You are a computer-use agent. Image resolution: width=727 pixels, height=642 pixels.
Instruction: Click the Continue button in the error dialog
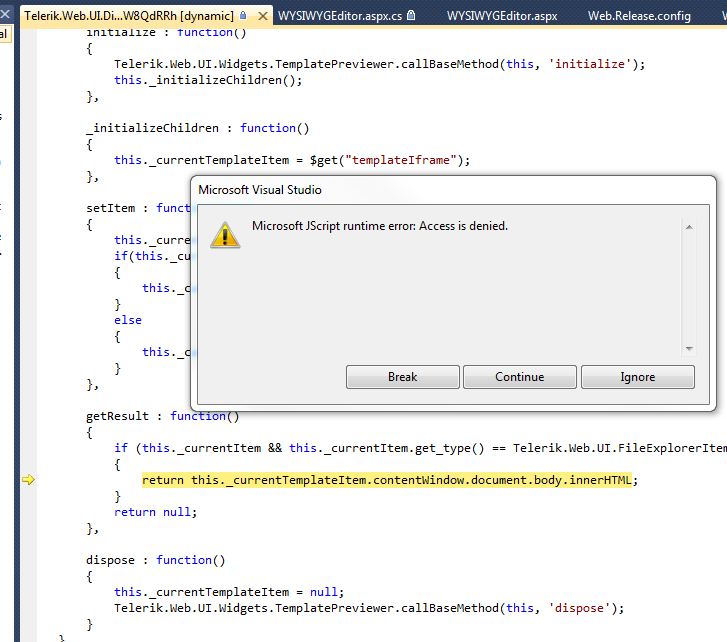tap(520, 377)
